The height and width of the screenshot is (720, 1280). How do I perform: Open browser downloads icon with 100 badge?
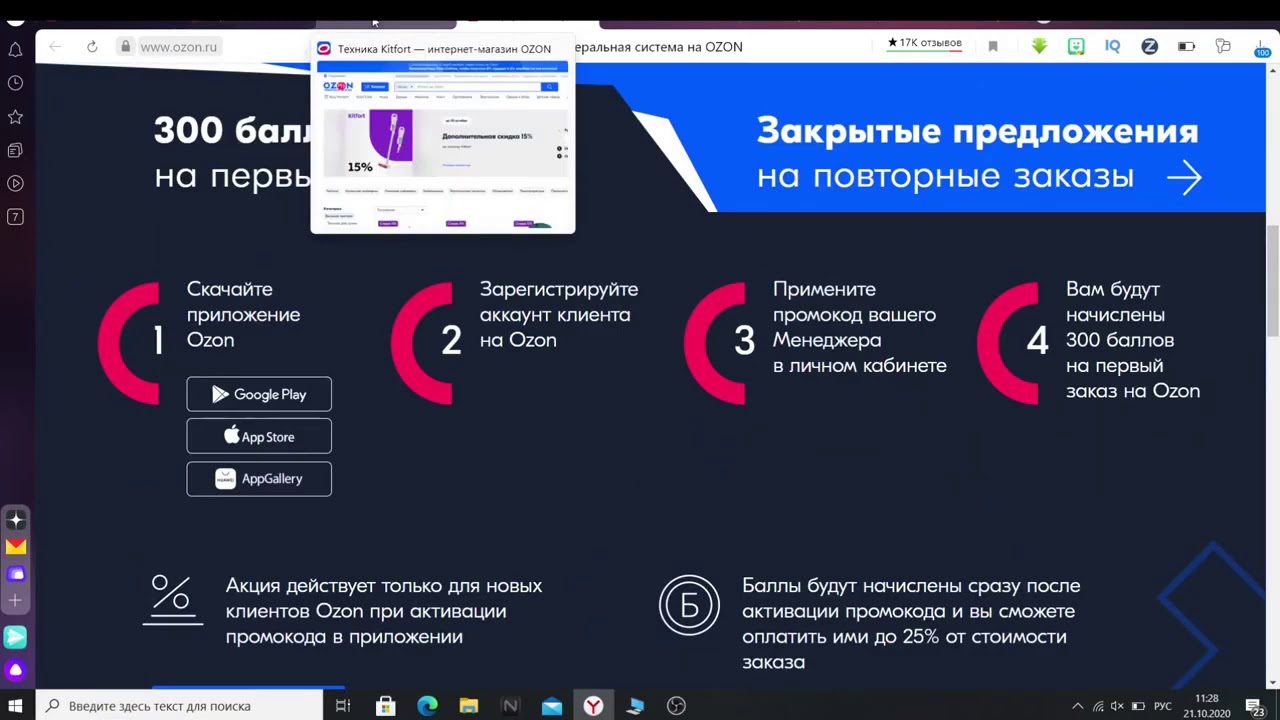(1261, 48)
